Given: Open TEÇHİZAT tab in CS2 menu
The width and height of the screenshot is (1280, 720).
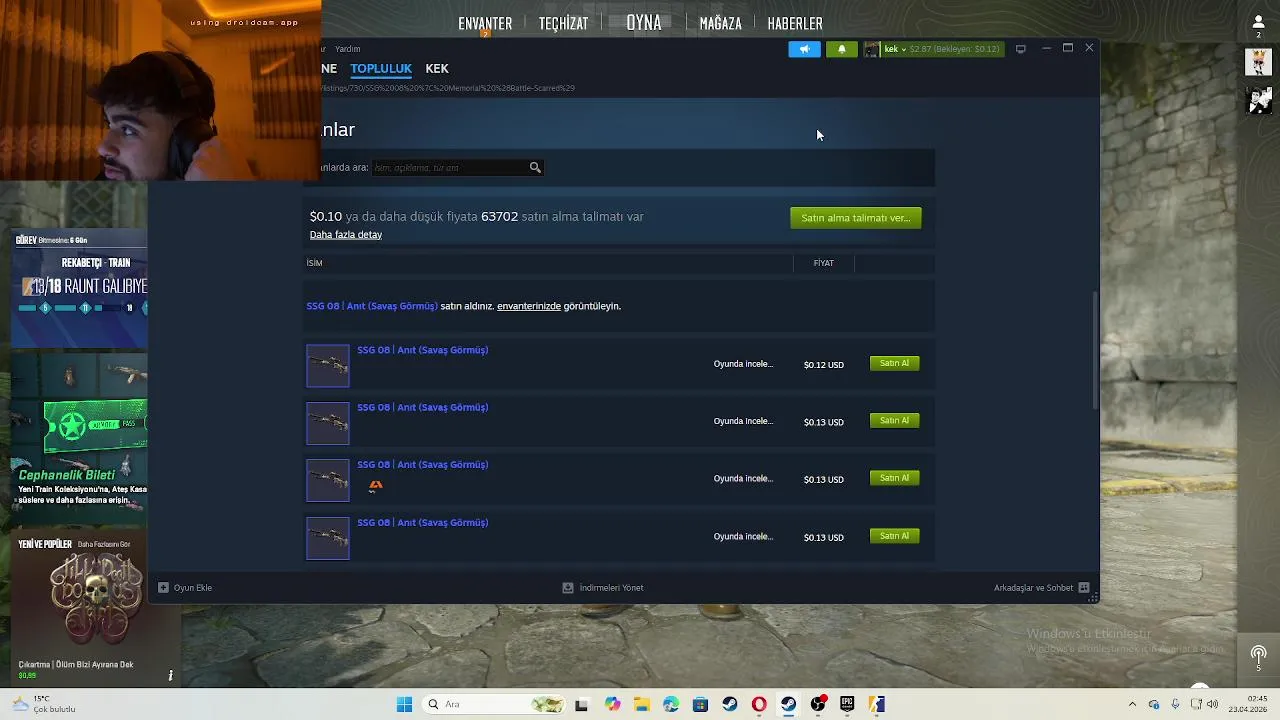Looking at the screenshot, I should [x=563, y=23].
